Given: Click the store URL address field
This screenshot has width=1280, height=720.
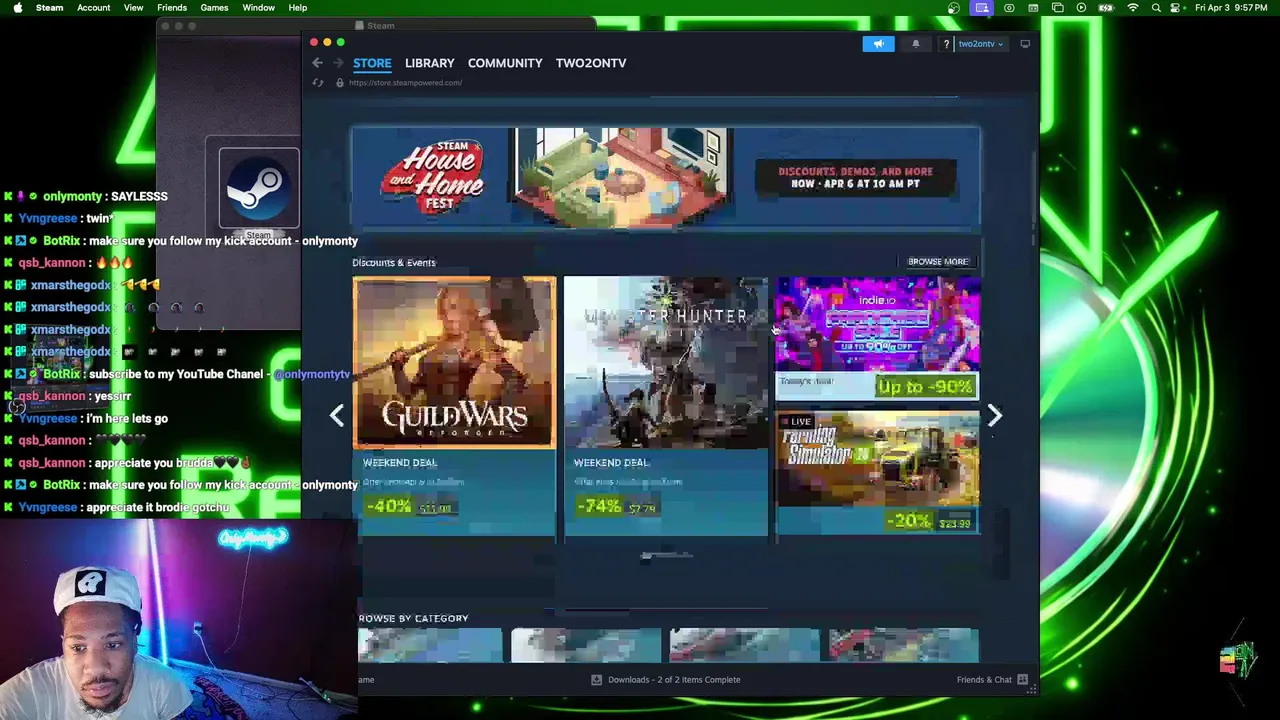Looking at the screenshot, I should click(405, 83).
